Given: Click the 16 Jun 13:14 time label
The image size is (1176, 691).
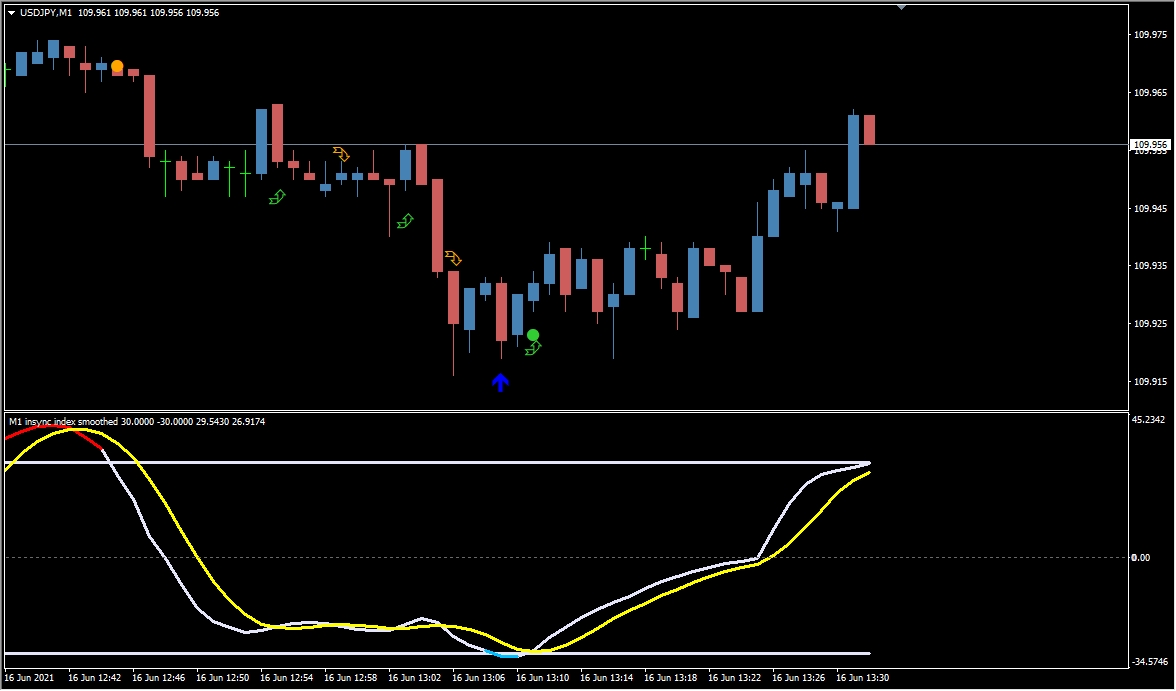Looking at the screenshot, I should point(607,677).
